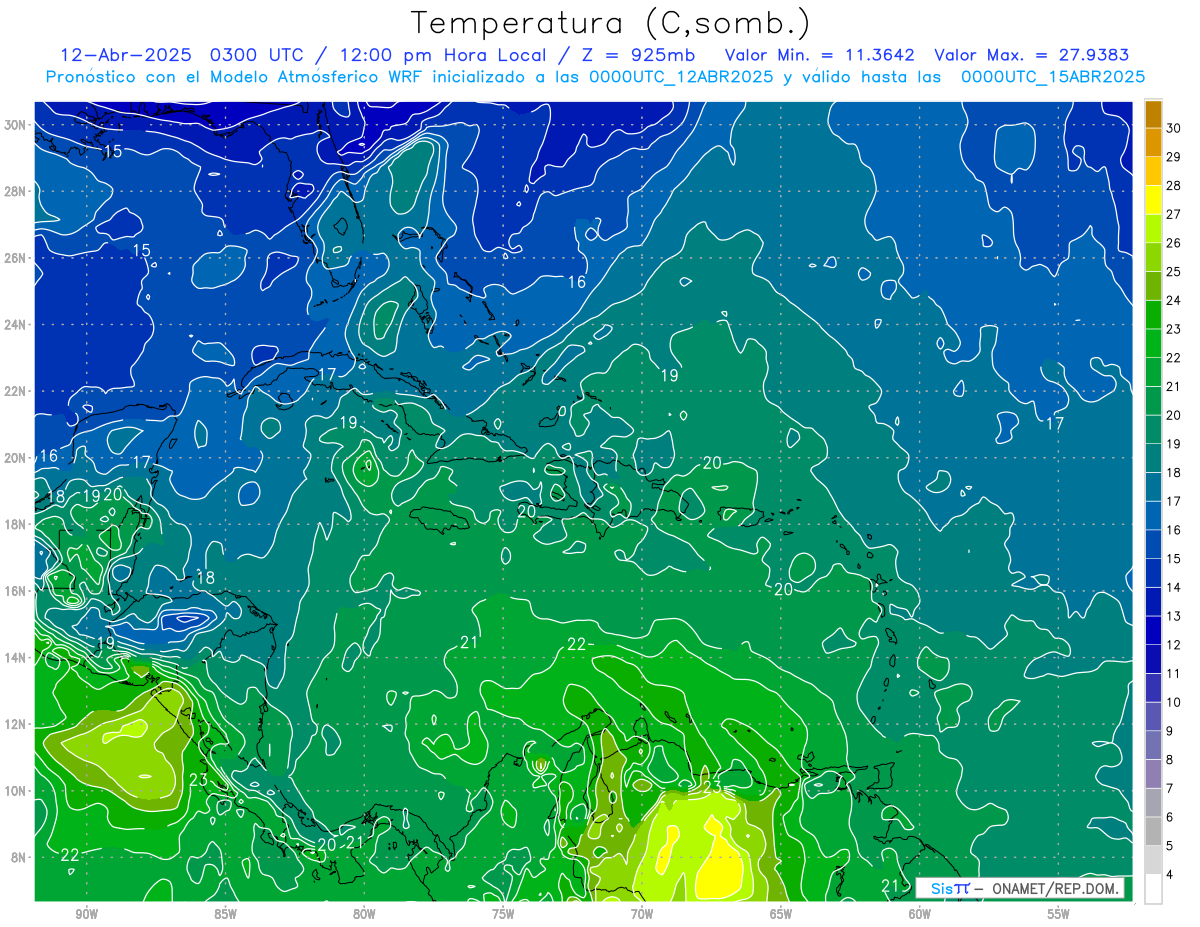Pick the purple swatch between 8 and 9
The image size is (1200, 927).
coord(1154,745)
